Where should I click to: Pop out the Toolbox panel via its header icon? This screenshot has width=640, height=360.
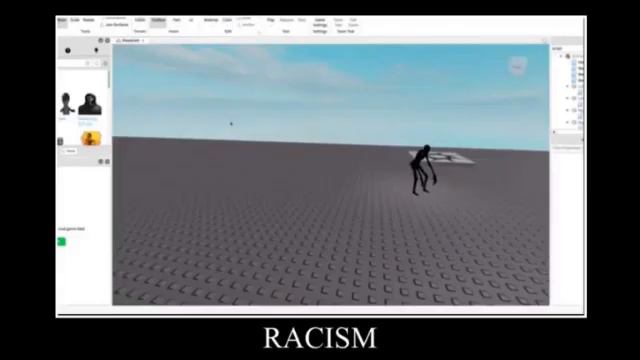100,40
